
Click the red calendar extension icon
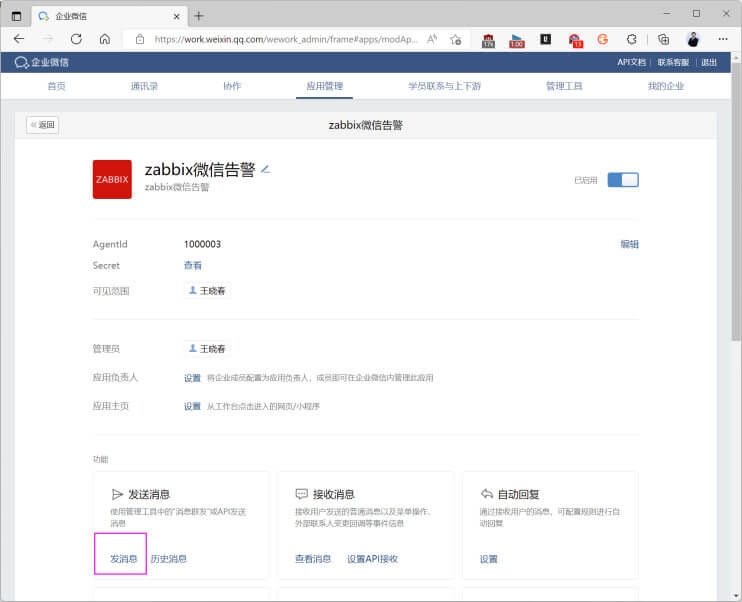488,40
